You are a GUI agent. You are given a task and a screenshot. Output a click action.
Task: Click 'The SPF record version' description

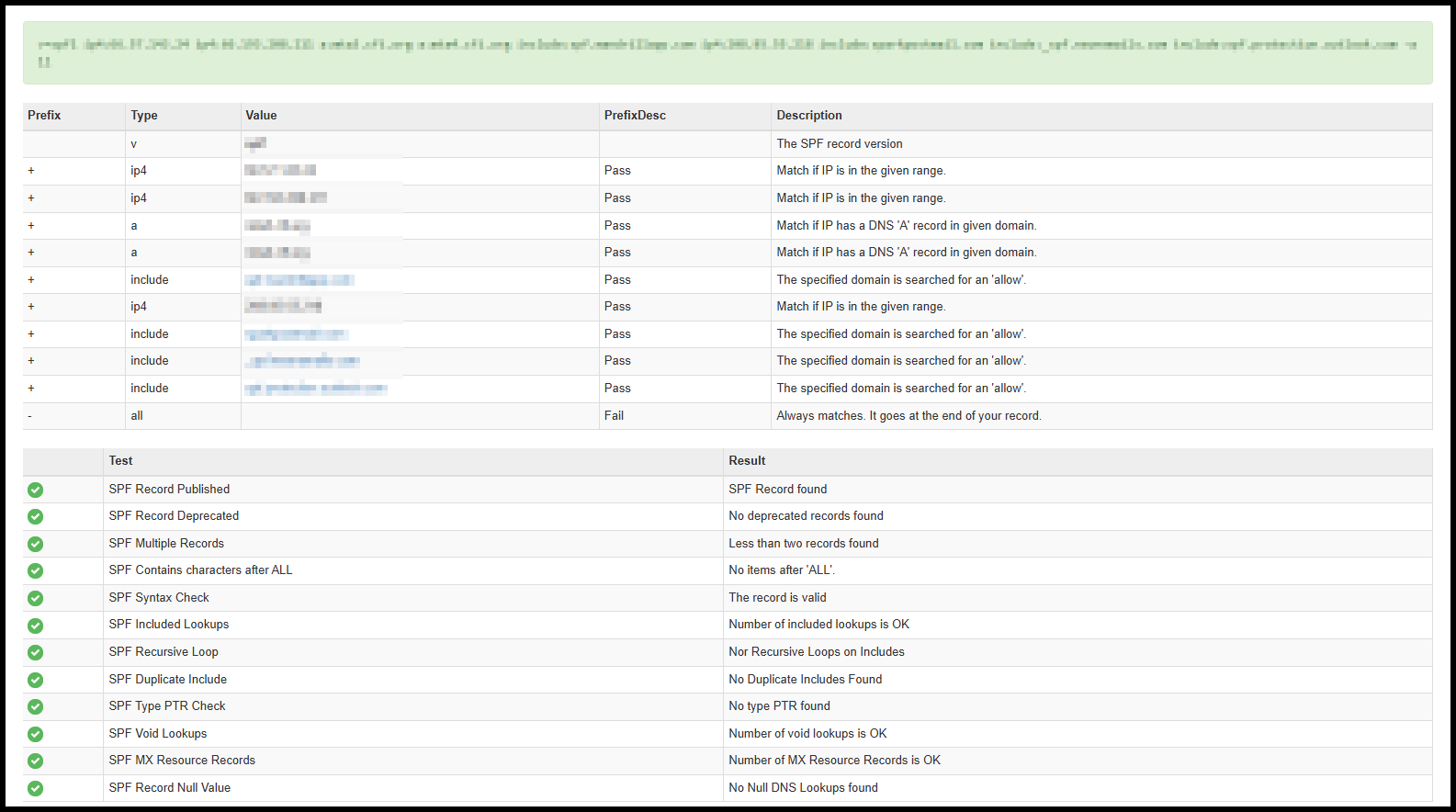coord(840,143)
